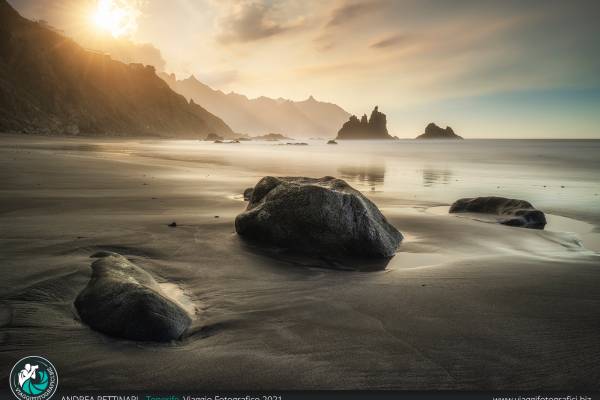Click the tall jagged sea stack
The height and width of the screenshot is (400, 600).
point(365,126)
